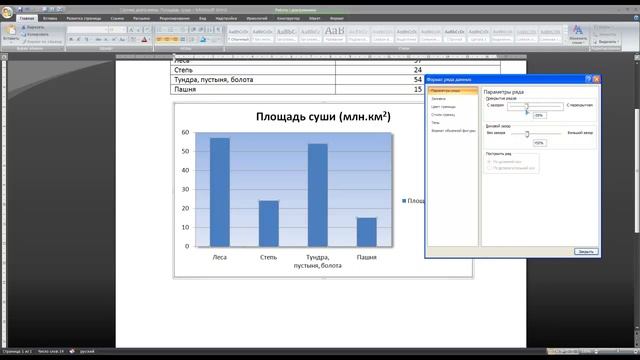Select Формат объемной фигуры in the dialog sidebar

[453, 131]
